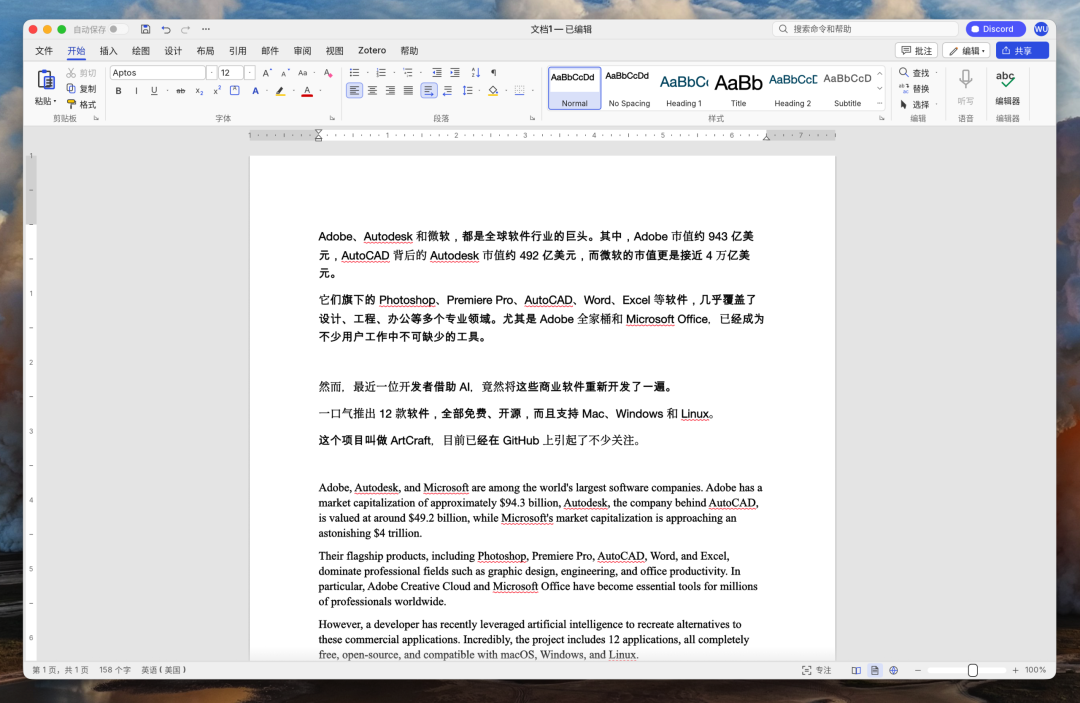Click the Paste clipboard icon
Viewport: 1080px width, 703px height.
[45, 81]
